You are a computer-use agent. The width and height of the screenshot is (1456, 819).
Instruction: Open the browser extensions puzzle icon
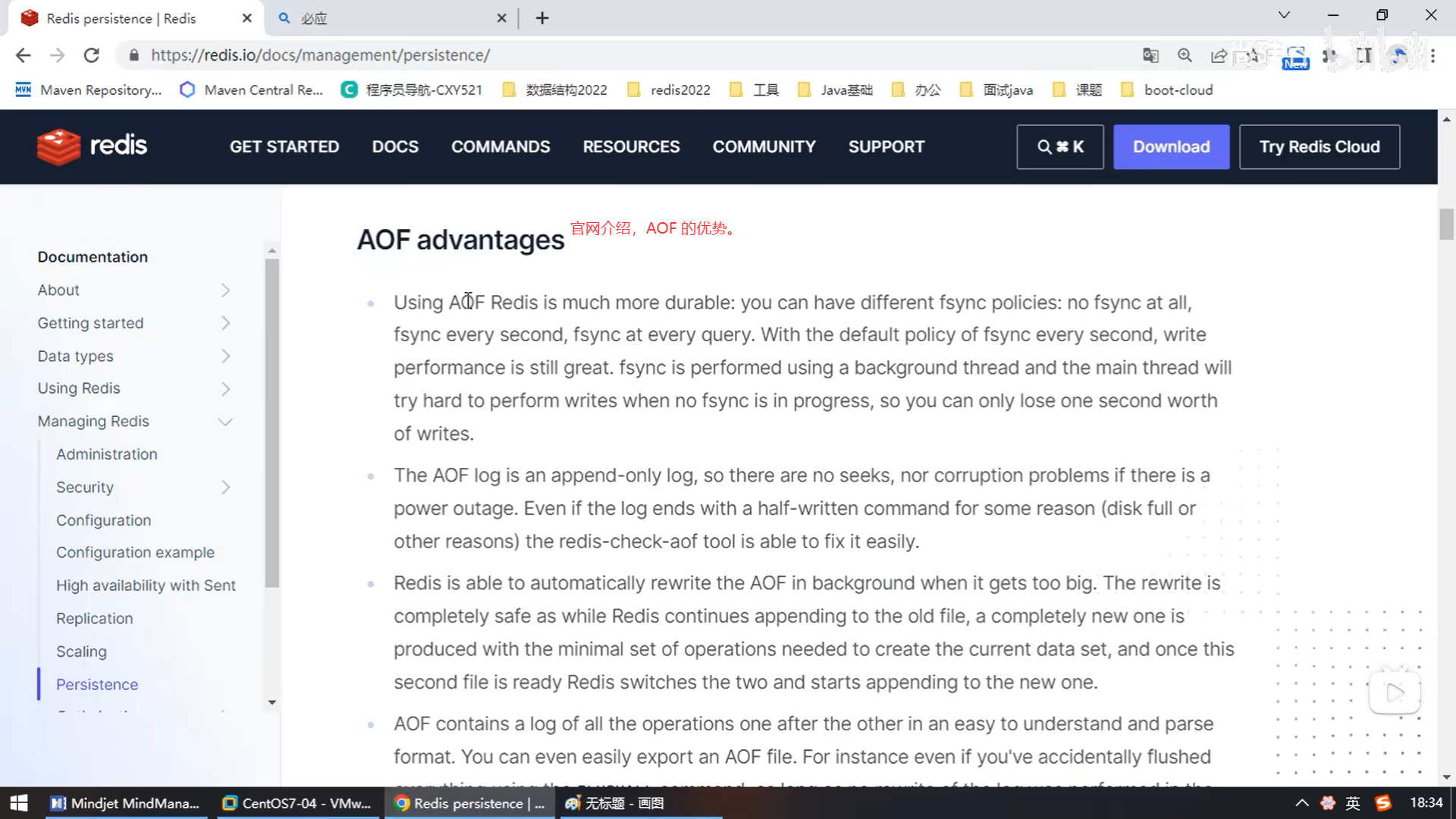(x=1329, y=55)
